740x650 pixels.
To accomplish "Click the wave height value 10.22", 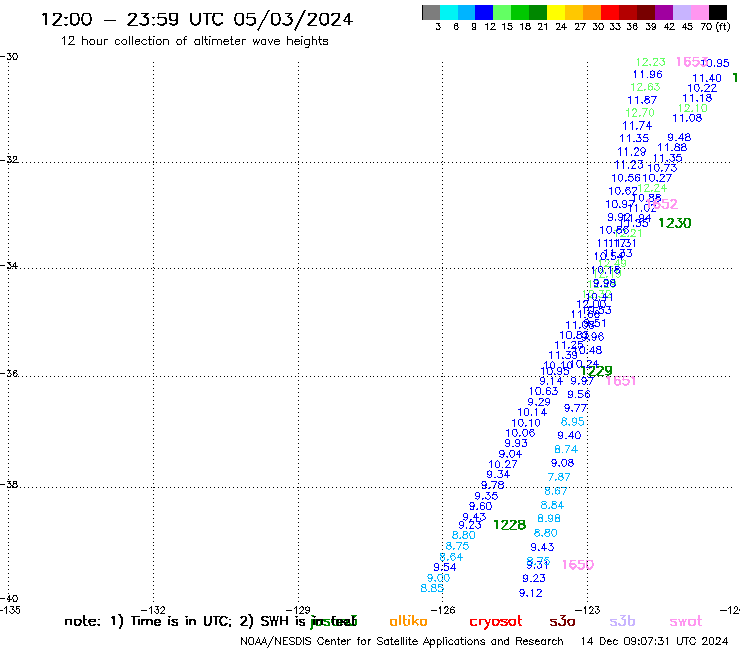I will [702, 88].
